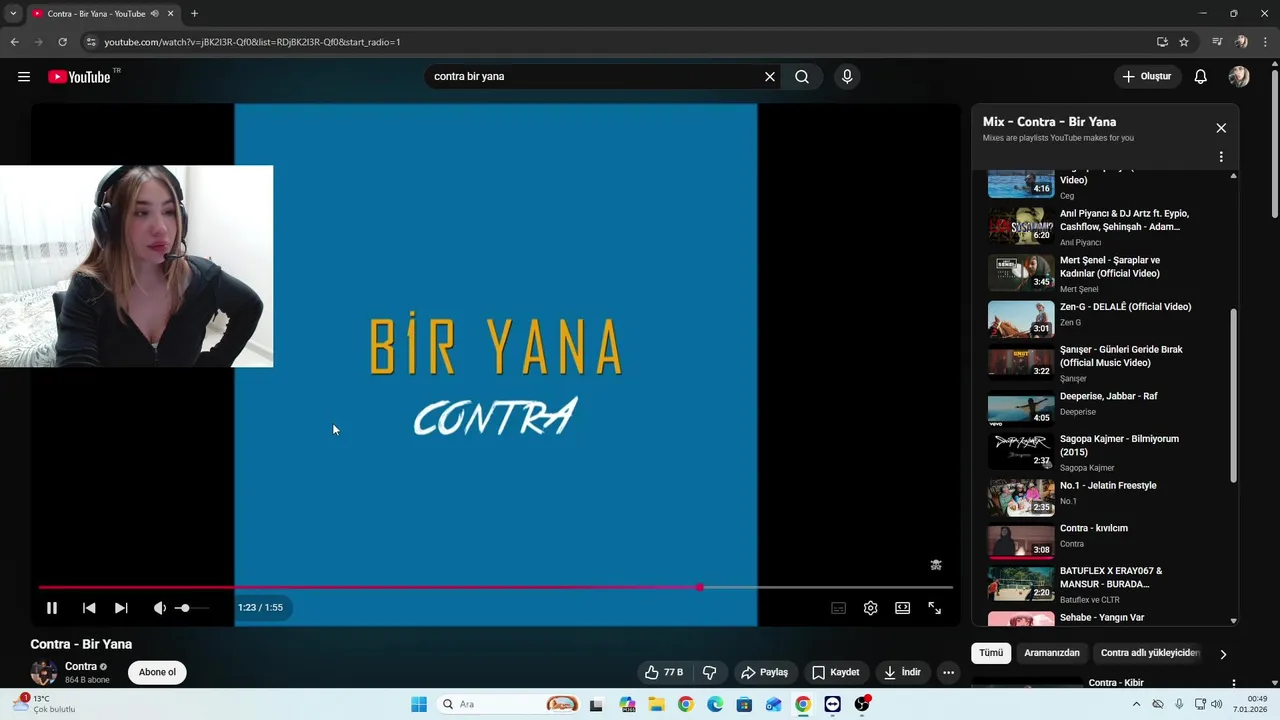Close the Contra - Bir Yana tab
This screenshot has width=1280, height=720.
(x=171, y=13)
